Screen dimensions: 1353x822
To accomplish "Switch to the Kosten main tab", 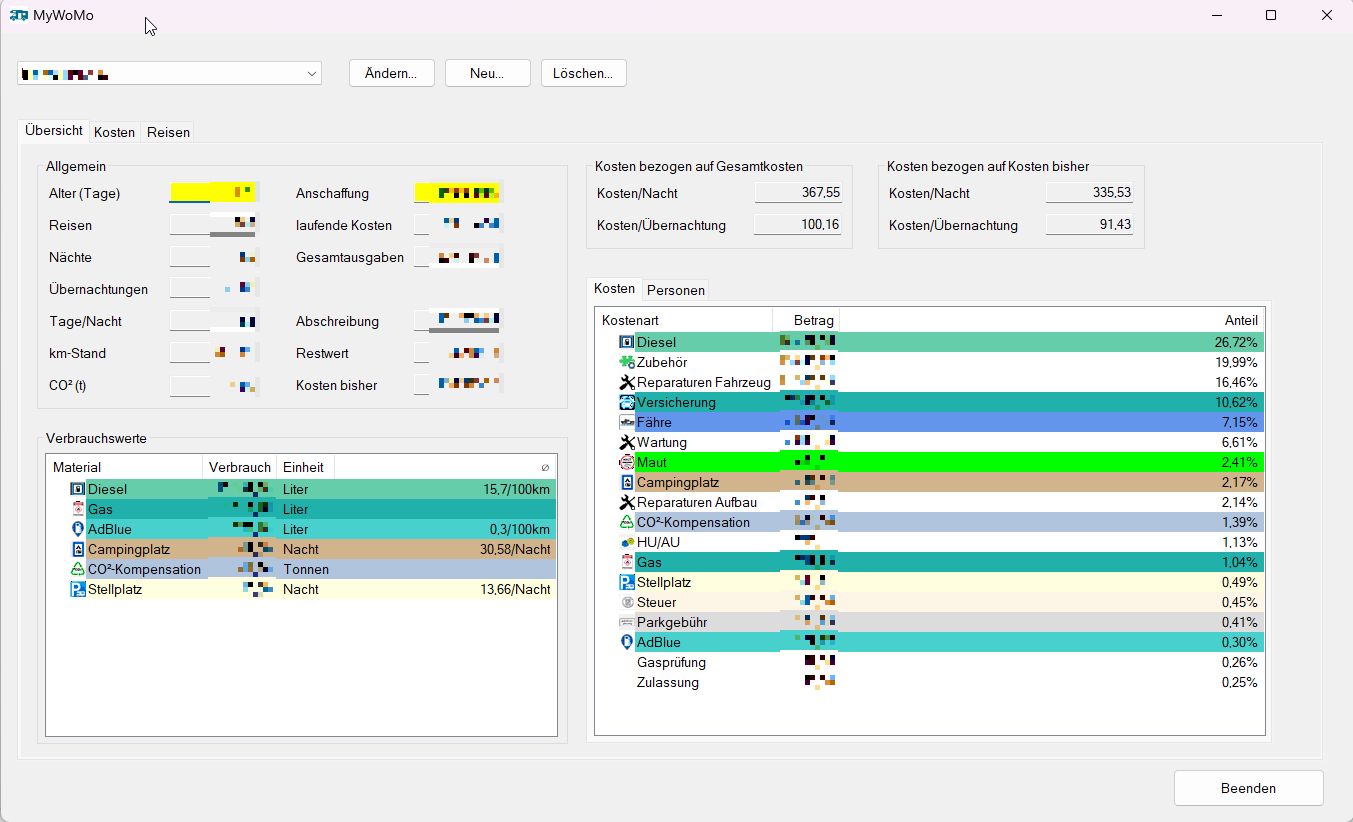I will 114,132.
